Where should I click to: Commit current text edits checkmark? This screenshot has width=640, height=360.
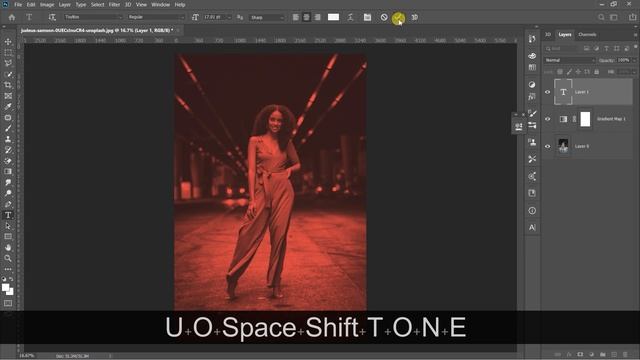pyautogui.click(x=398, y=18)
